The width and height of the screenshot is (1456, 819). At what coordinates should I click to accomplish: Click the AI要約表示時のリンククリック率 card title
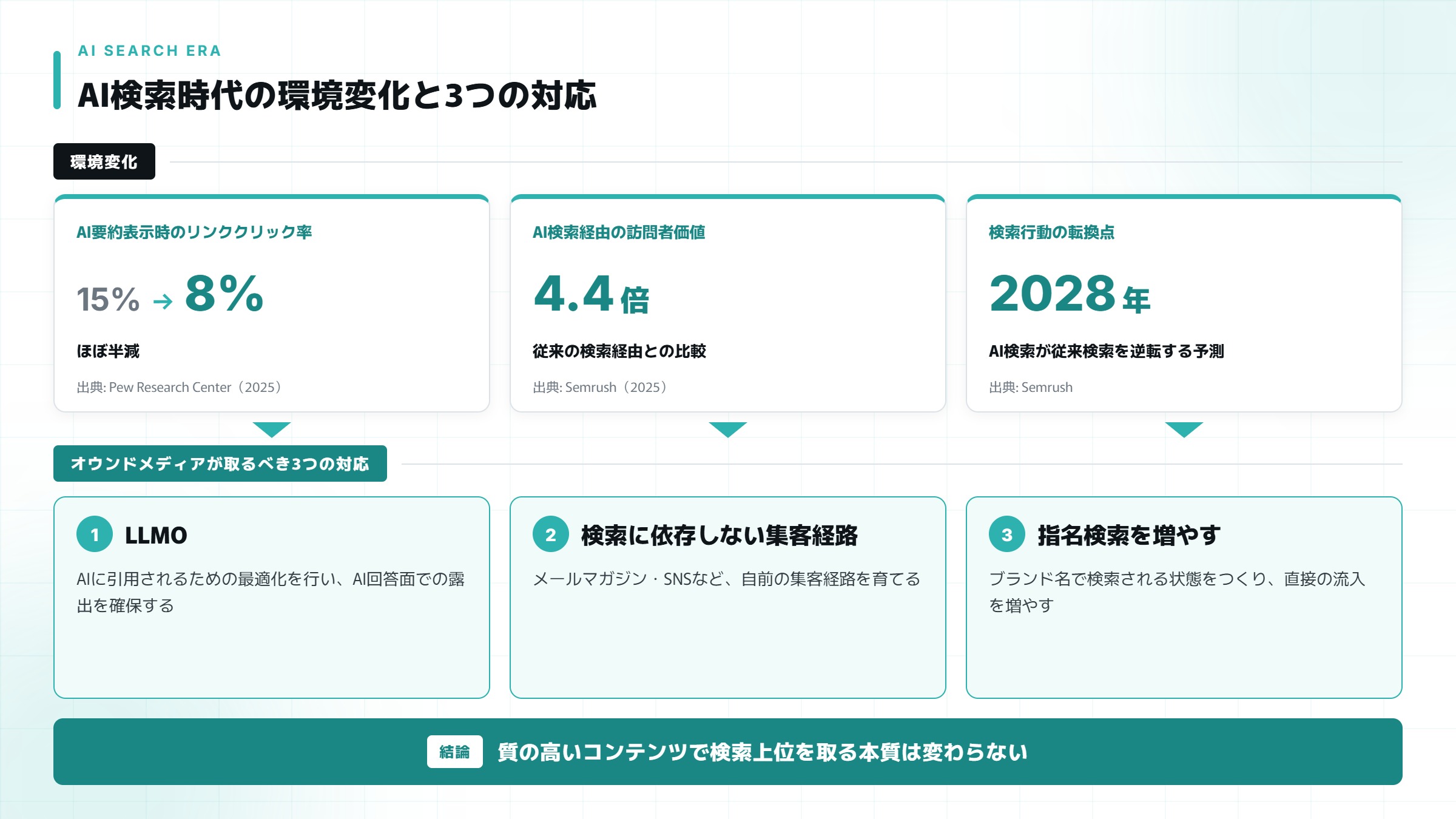click(194, 232)
